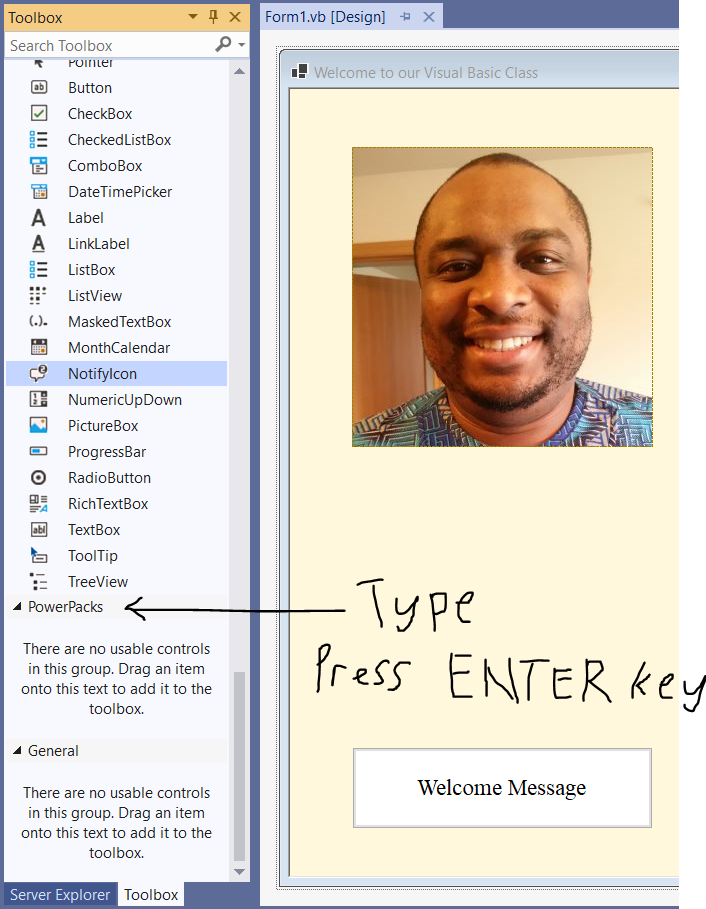Open the Toolbox window position dropdown arrow
The width and height of the screenshot is (706, 909).
(192, 17)
